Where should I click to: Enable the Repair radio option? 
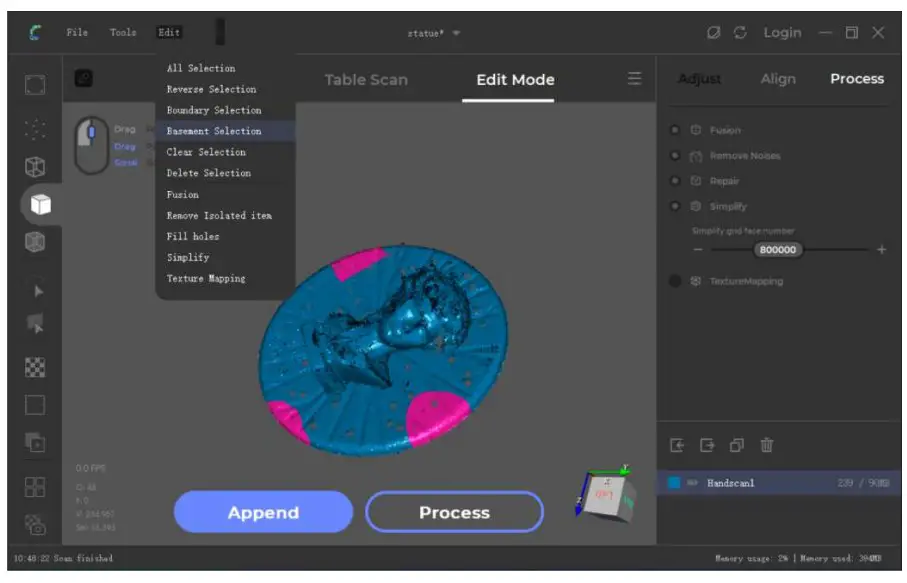[x=674, y=181]
